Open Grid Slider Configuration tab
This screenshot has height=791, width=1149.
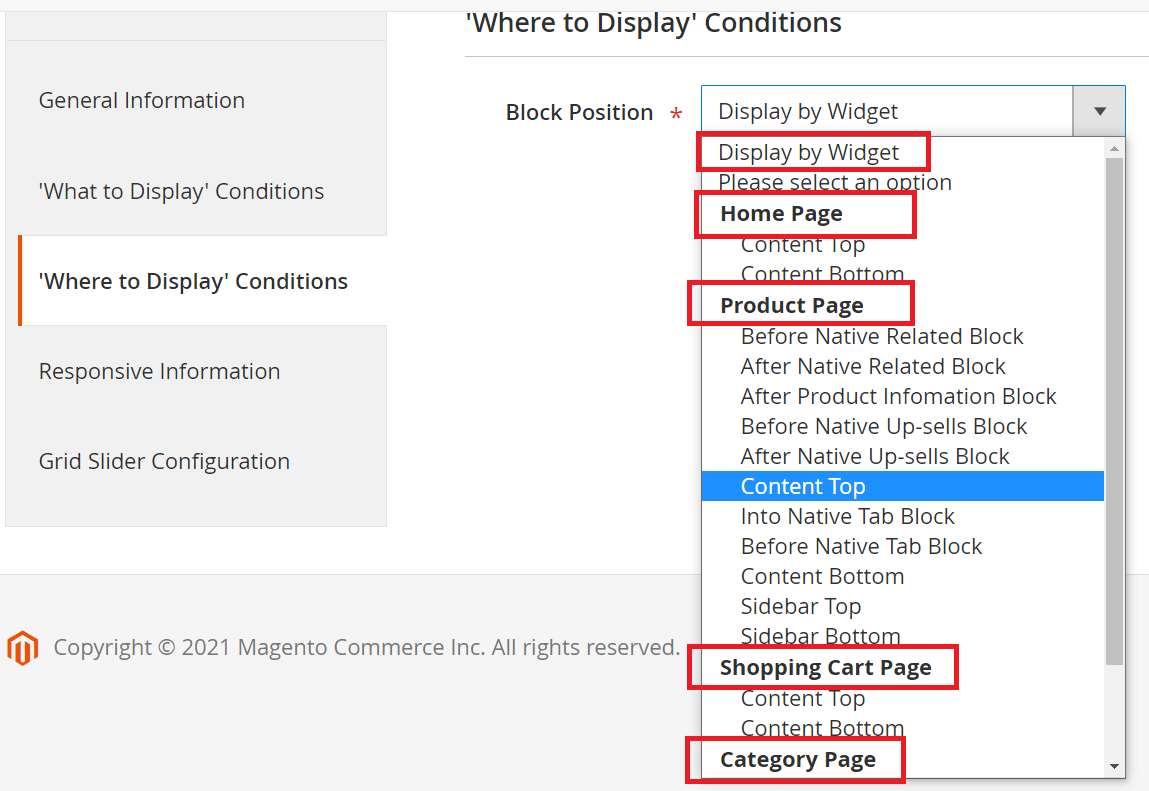[x=164, y=461]
